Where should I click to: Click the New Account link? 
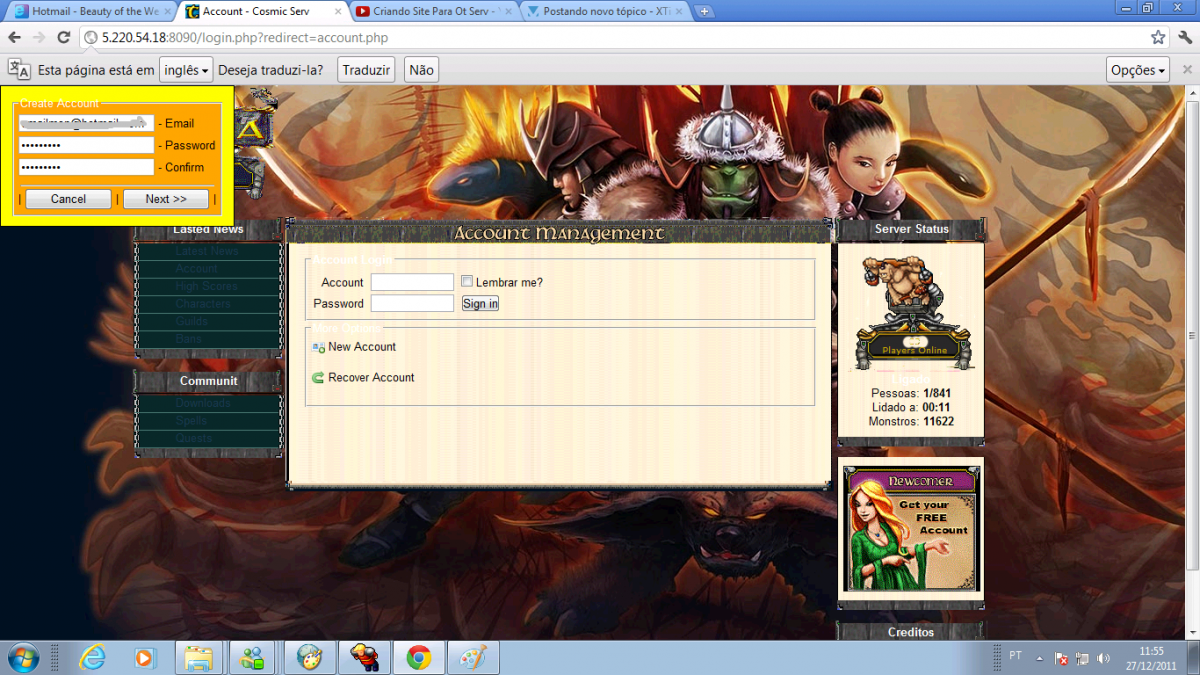click(x=362, y=347)
